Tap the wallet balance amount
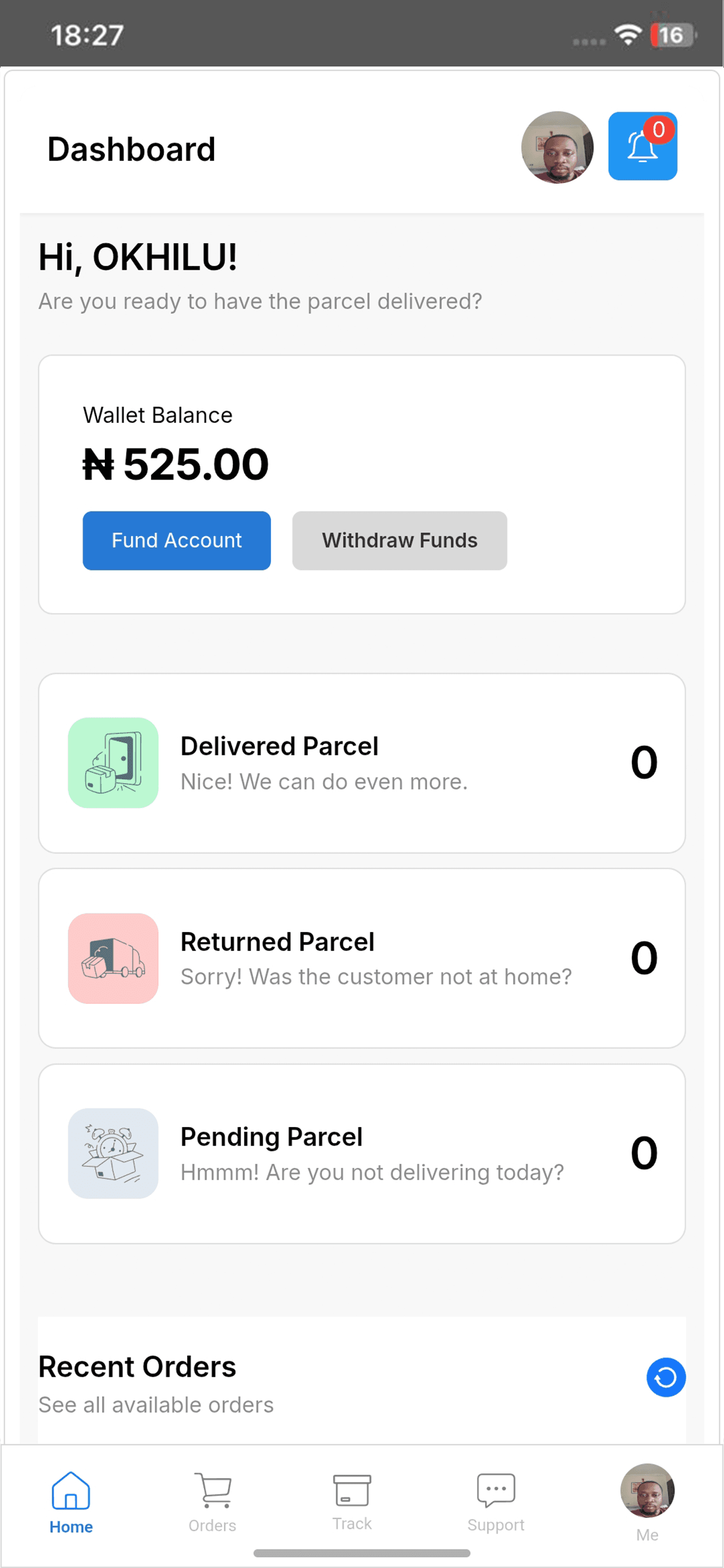Image resolution: width=724 pixels, height=1568 pixels. click(175, 464)
